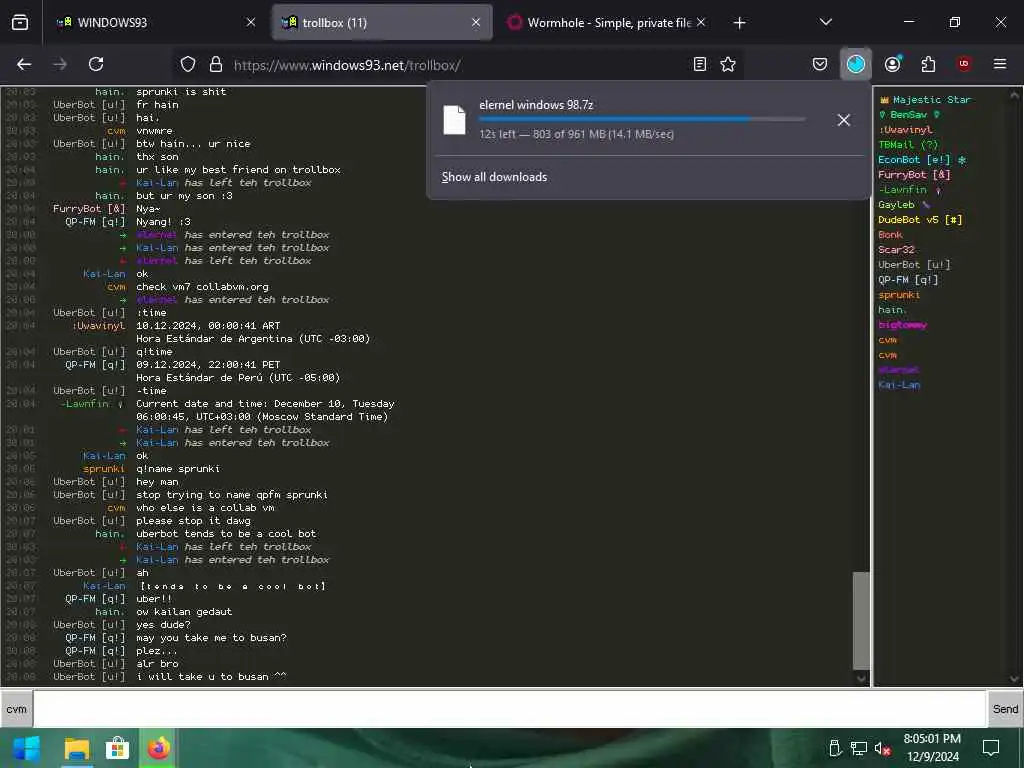Toggle the downloads panel button

point(856,64)
